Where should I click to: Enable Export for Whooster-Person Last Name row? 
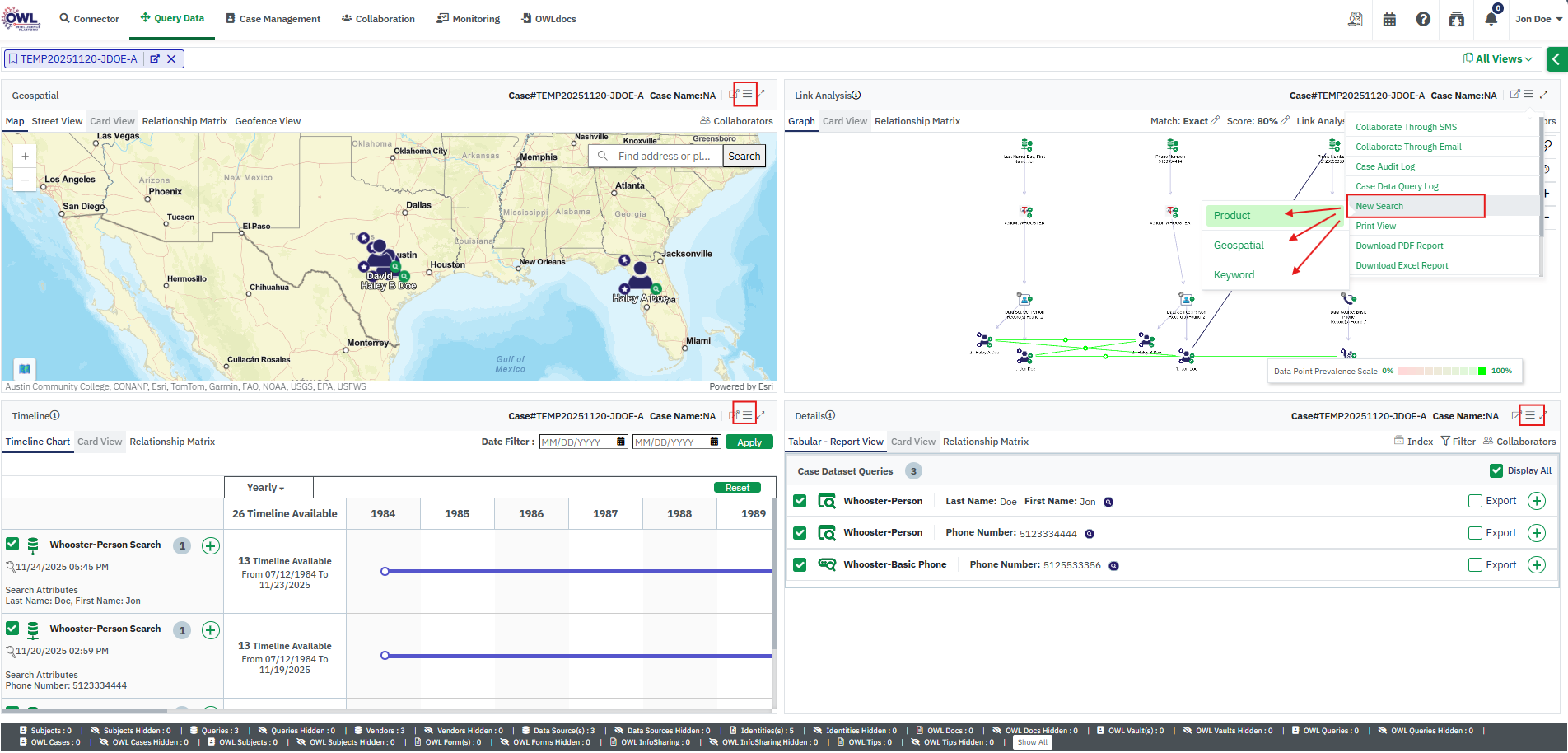[x=1475, y=501]
